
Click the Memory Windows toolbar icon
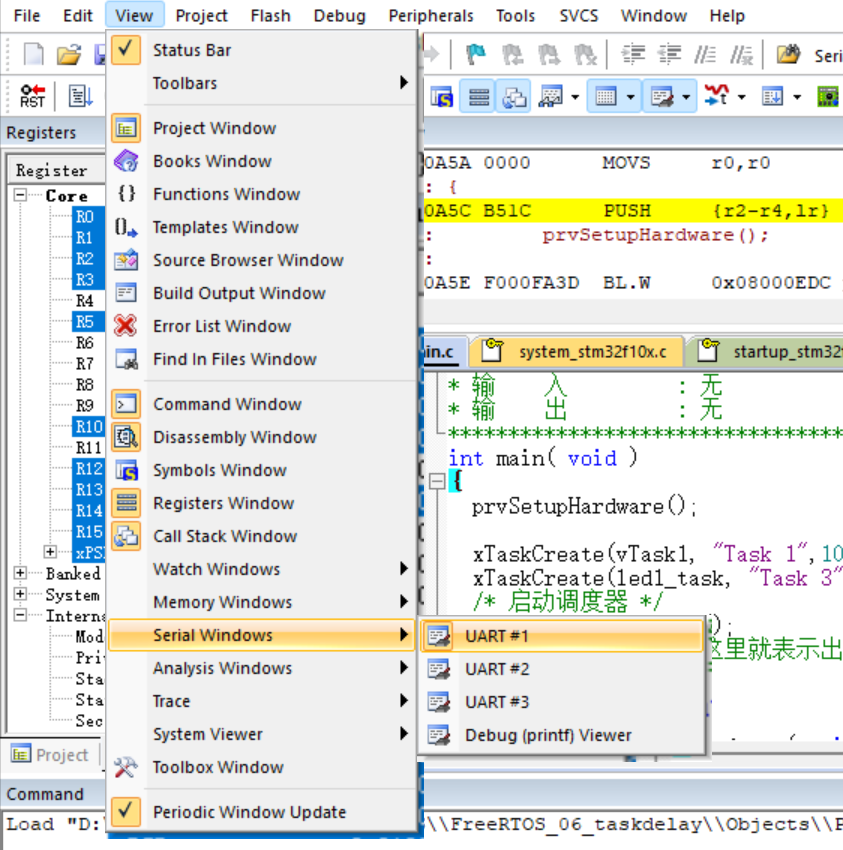click(x=605, y=96)
